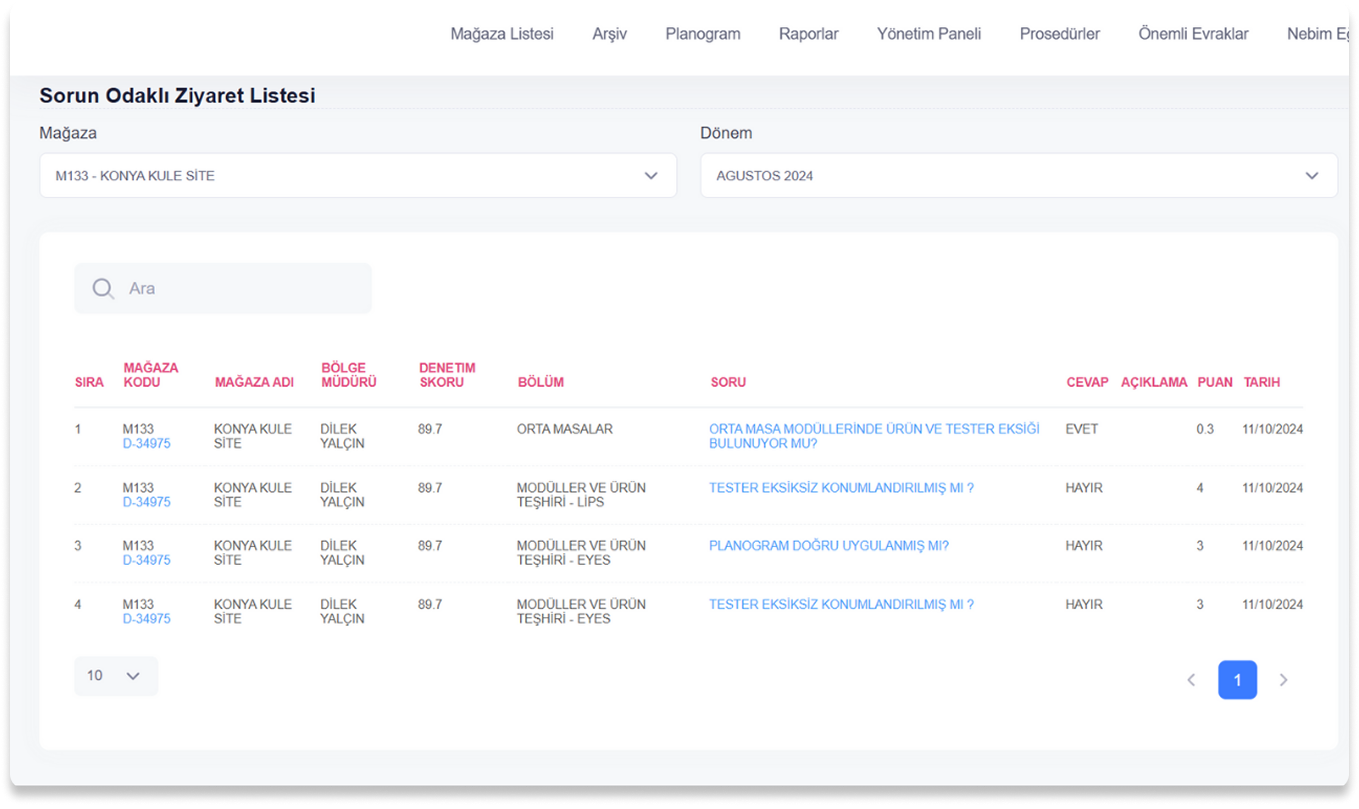Open the Mağaza store dropdown

tap(357, 176)
